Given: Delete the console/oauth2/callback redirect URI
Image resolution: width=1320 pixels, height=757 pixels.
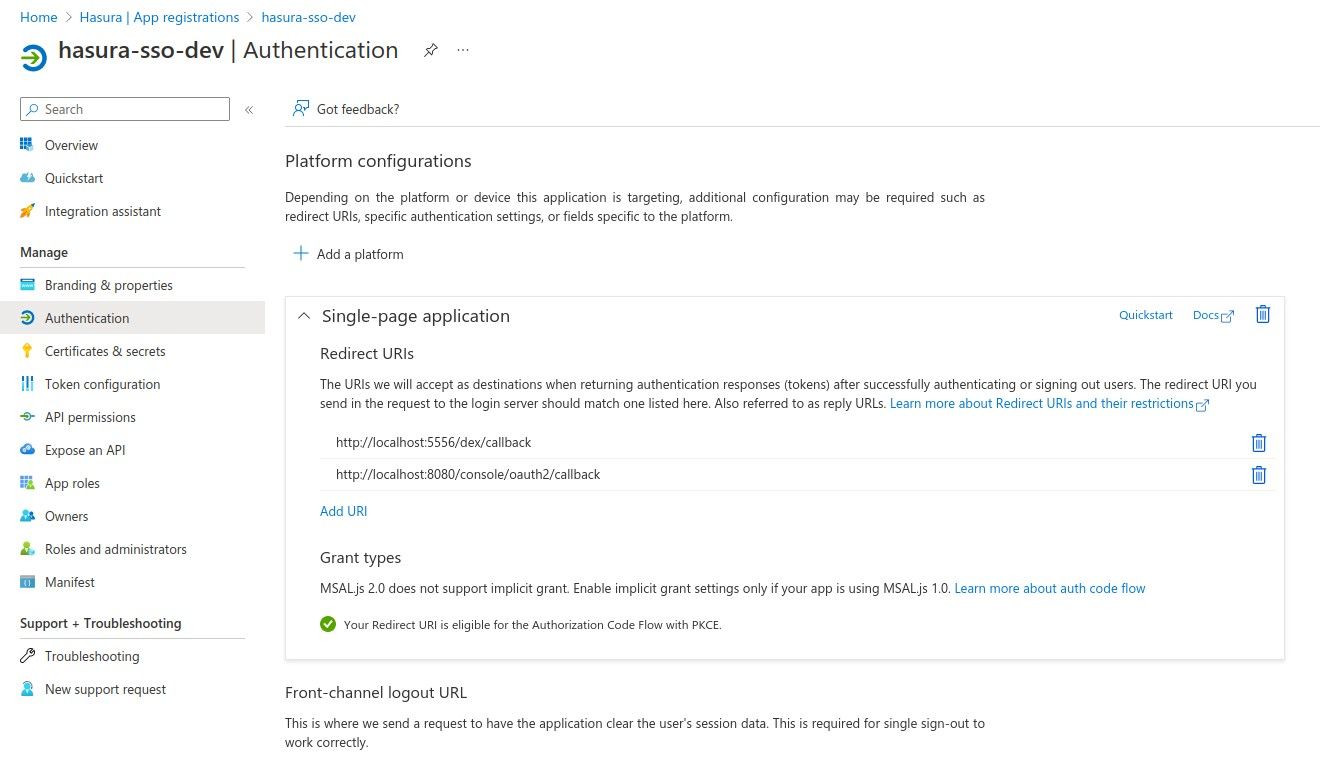Looking at the screenshot, I should pyautogui.click(x=1258, y=474).
